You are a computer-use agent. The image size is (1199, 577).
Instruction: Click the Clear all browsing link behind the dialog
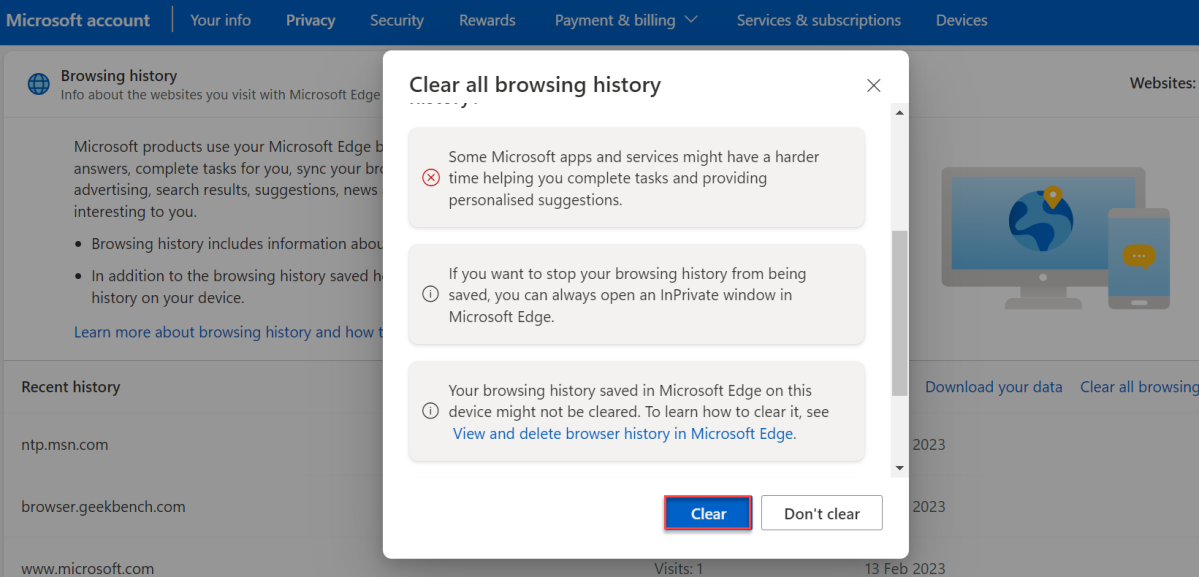[x=1139, y=387]
